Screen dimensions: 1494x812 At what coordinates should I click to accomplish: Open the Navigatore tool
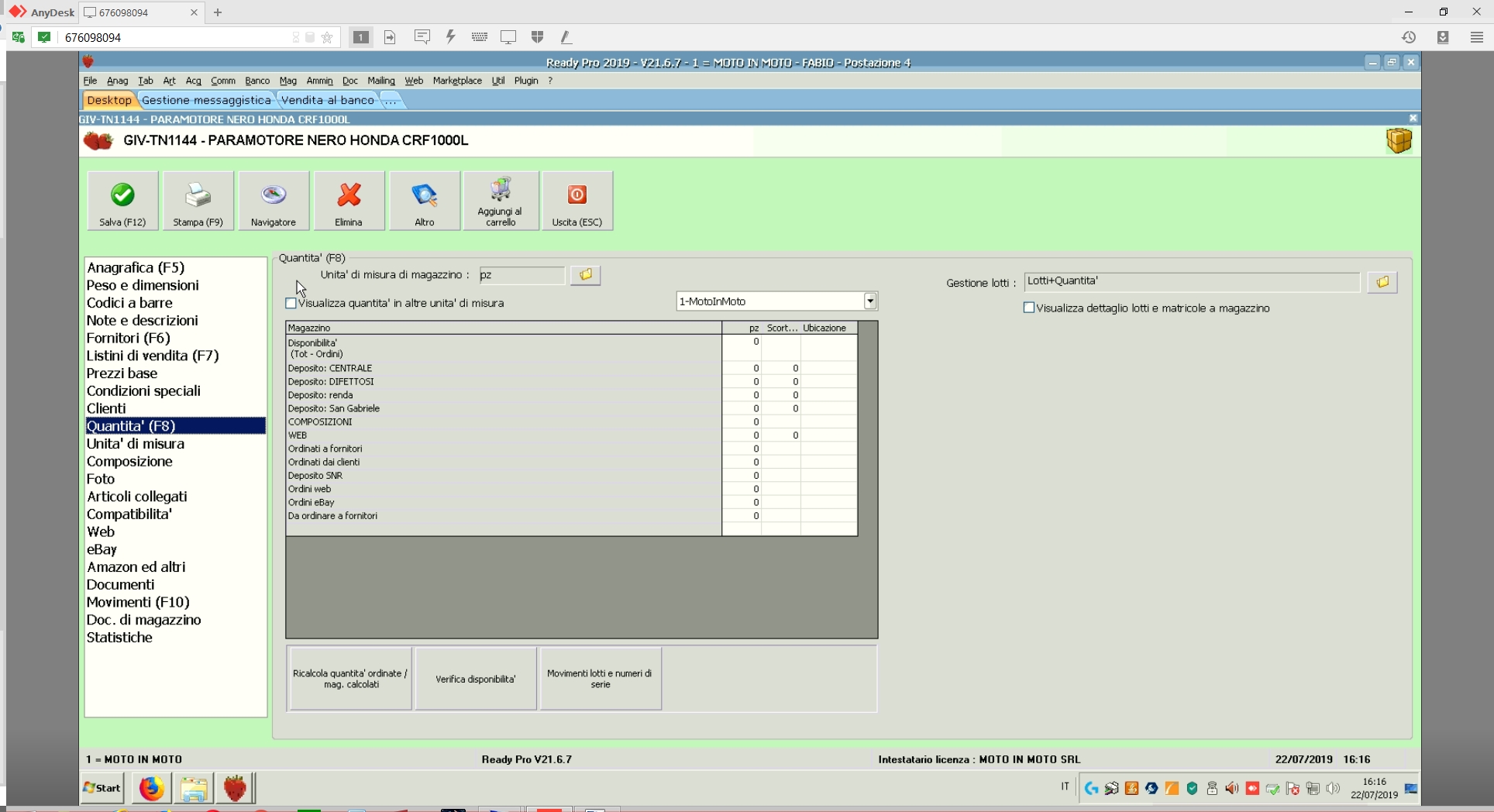click(274, 201)
